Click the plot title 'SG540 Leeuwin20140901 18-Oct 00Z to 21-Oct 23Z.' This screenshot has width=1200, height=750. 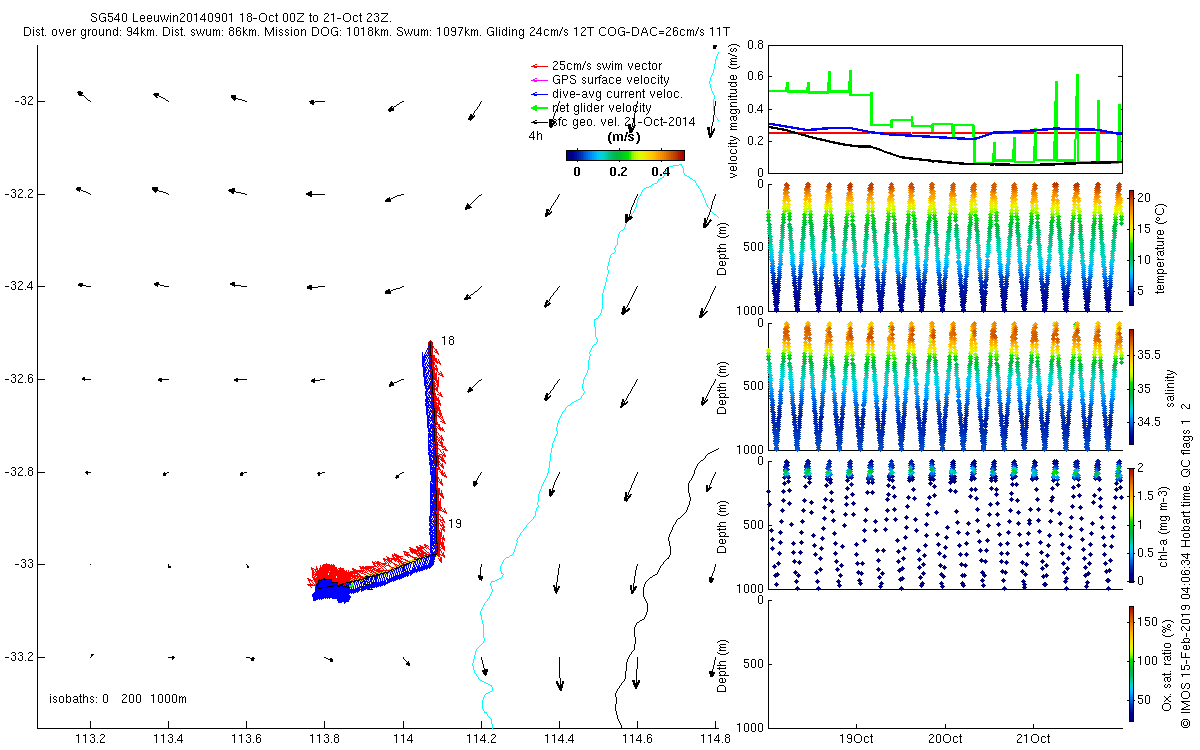click(x=241, y=19)
